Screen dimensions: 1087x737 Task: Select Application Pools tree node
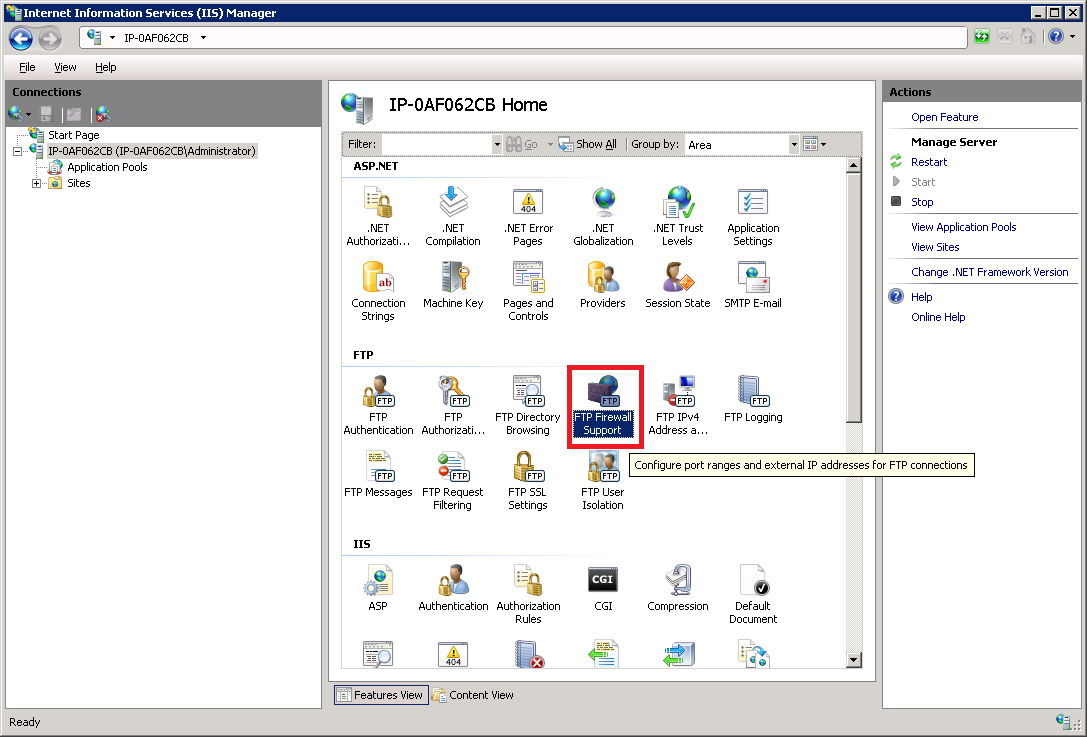pyautogui.click(x=107, y=167)
